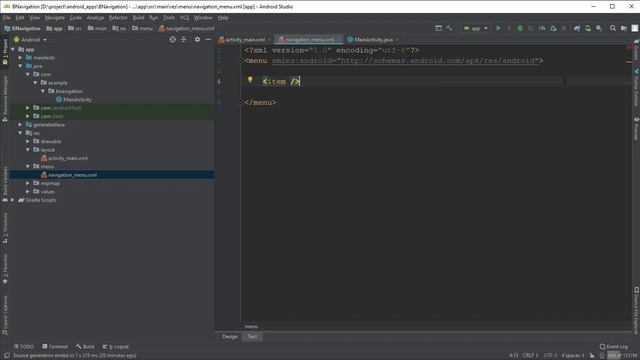Click the green Debug bug icon
The width and height of the screenshot is (640, 360).
[520, 28]
